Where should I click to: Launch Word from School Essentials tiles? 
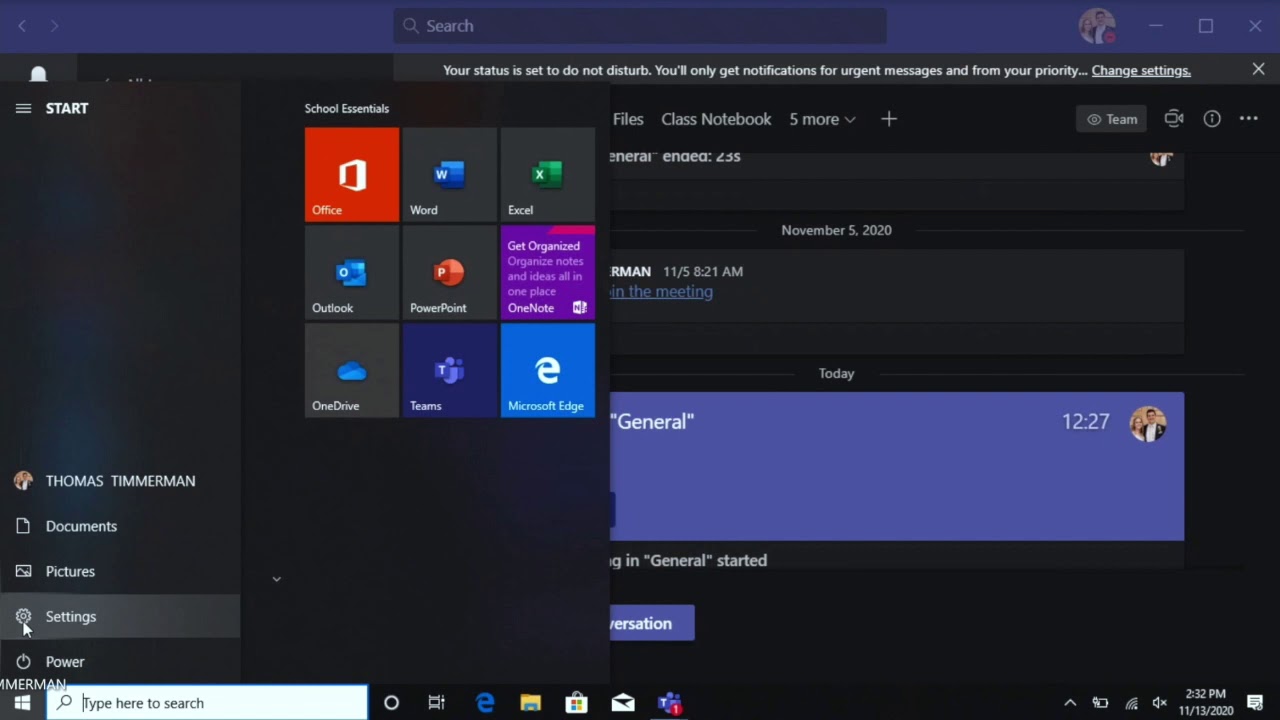click(450, 174)
